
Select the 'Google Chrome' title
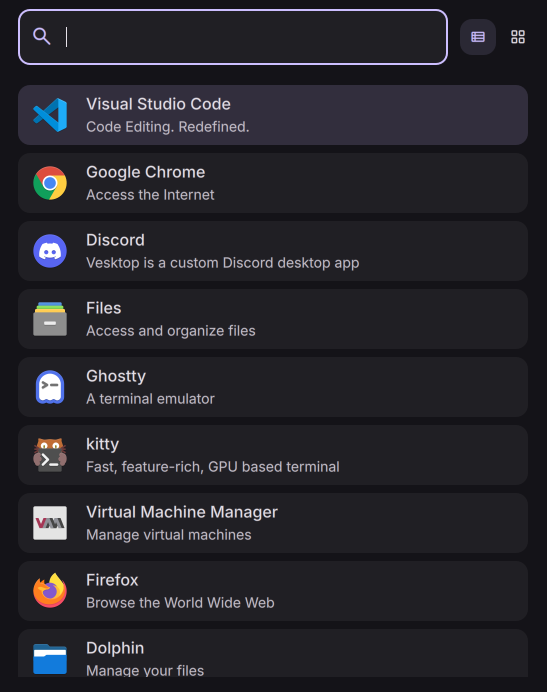coord(145,172)
